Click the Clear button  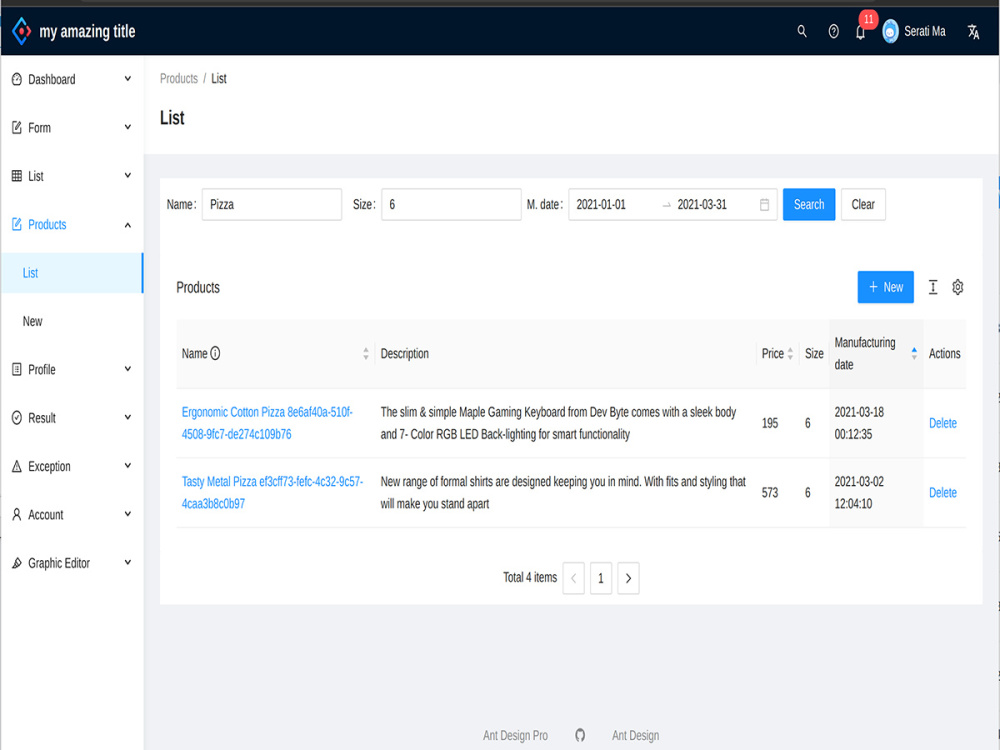863,205
